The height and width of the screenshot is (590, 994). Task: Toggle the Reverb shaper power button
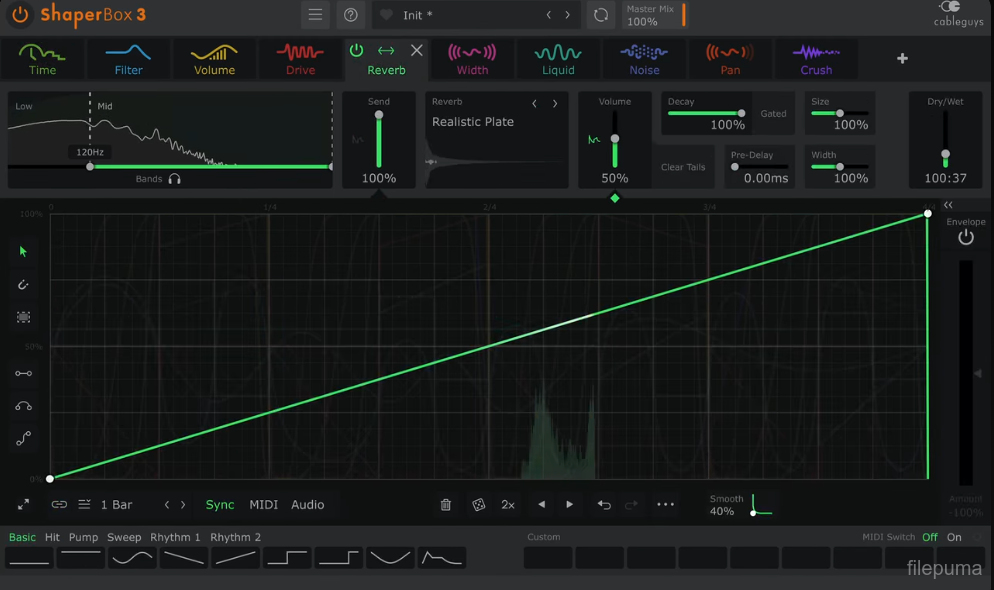click(356, 50)
